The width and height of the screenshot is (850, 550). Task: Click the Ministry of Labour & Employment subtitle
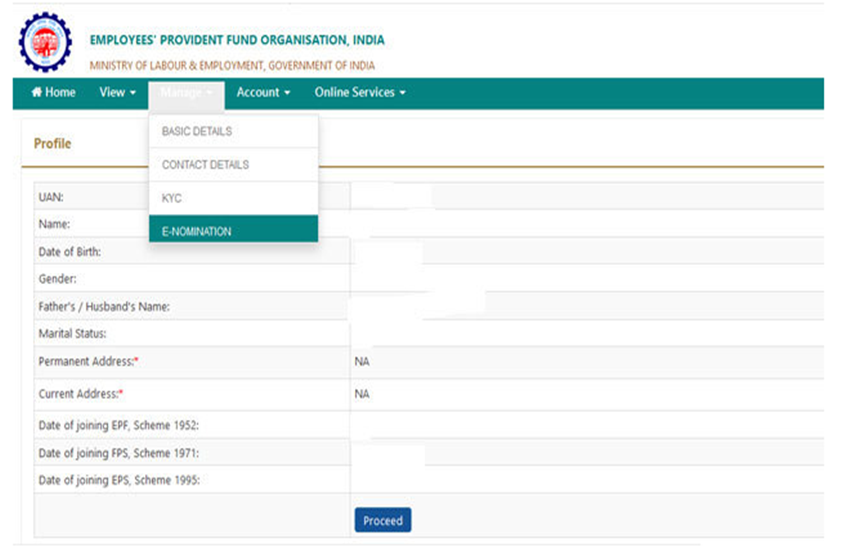pos(232,66)
